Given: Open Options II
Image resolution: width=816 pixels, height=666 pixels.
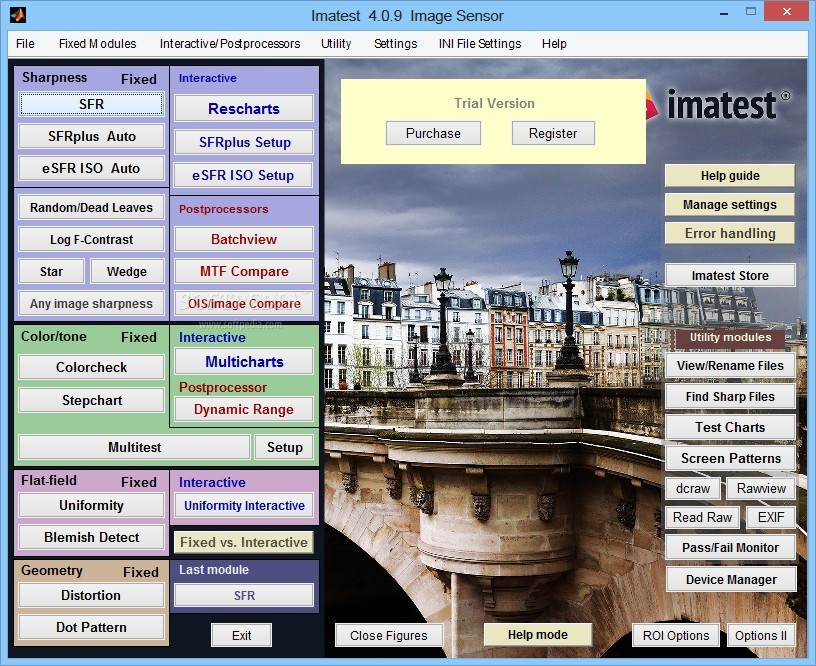Looking at the screenshot, I should pyautogui.click(x=761, y=635).
